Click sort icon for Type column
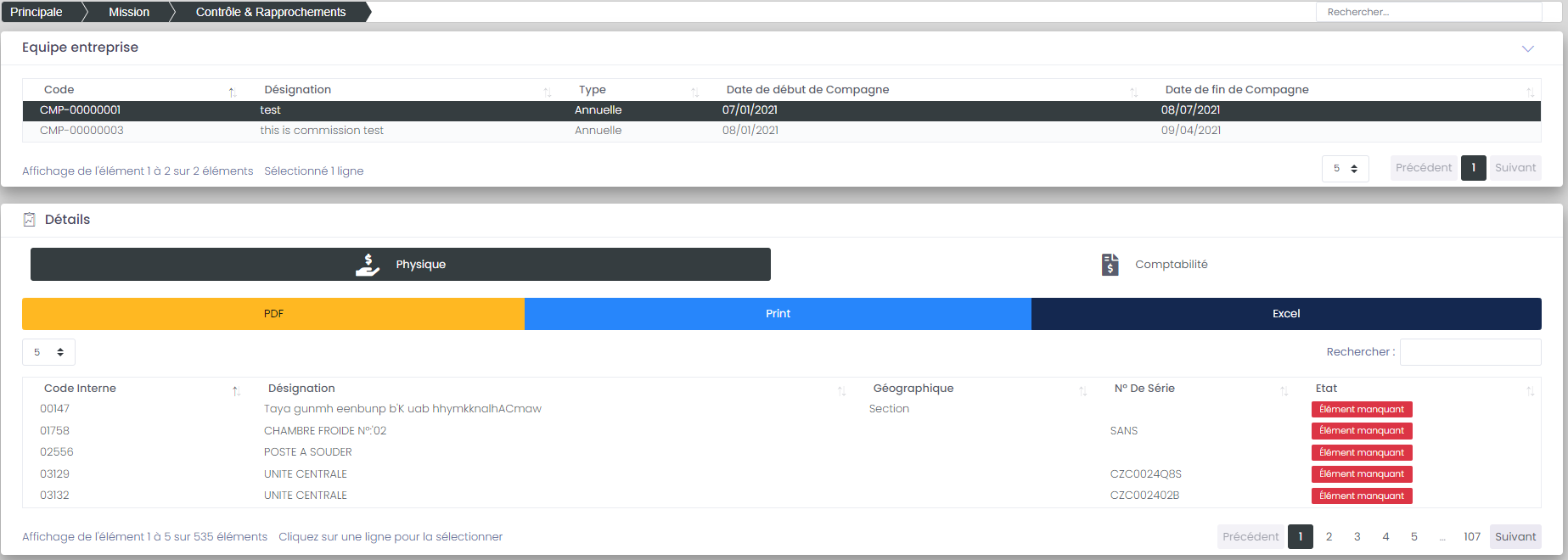 (x=694, y=92)
